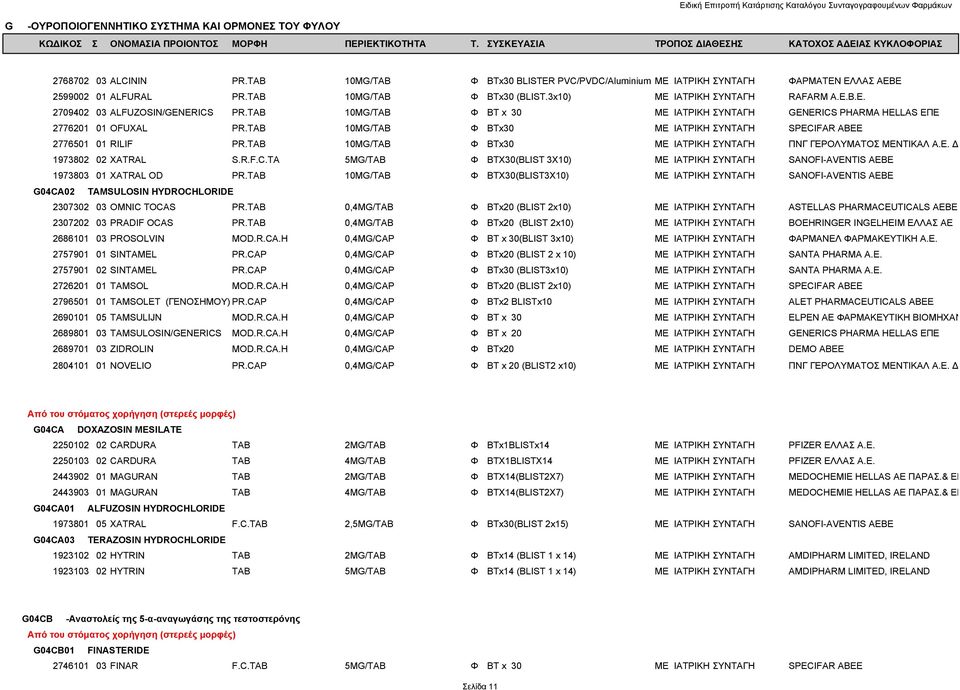The height and width of the screenshot is (690, 960).
Task: Click code 2250103 for CARDURA
Action: click(70, 461)
